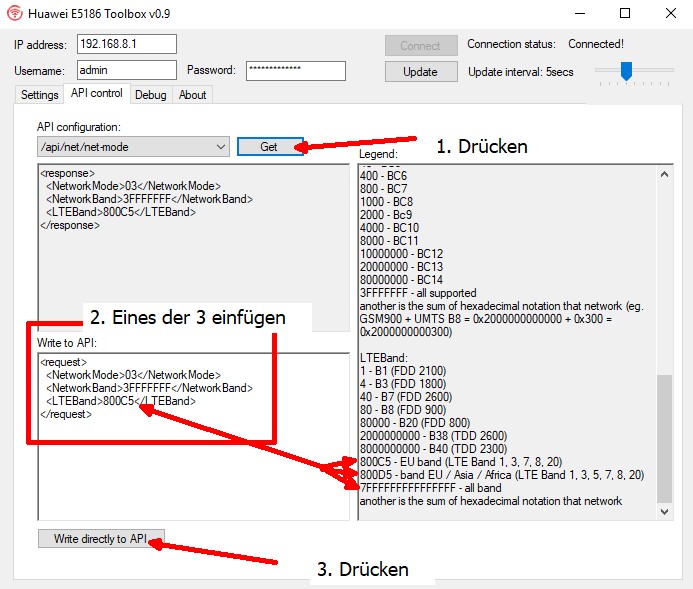693x589 pixels.
Task: Click legend line '2000000000 - B38 (TDD 2600)'
Action: tap(433, 436)
